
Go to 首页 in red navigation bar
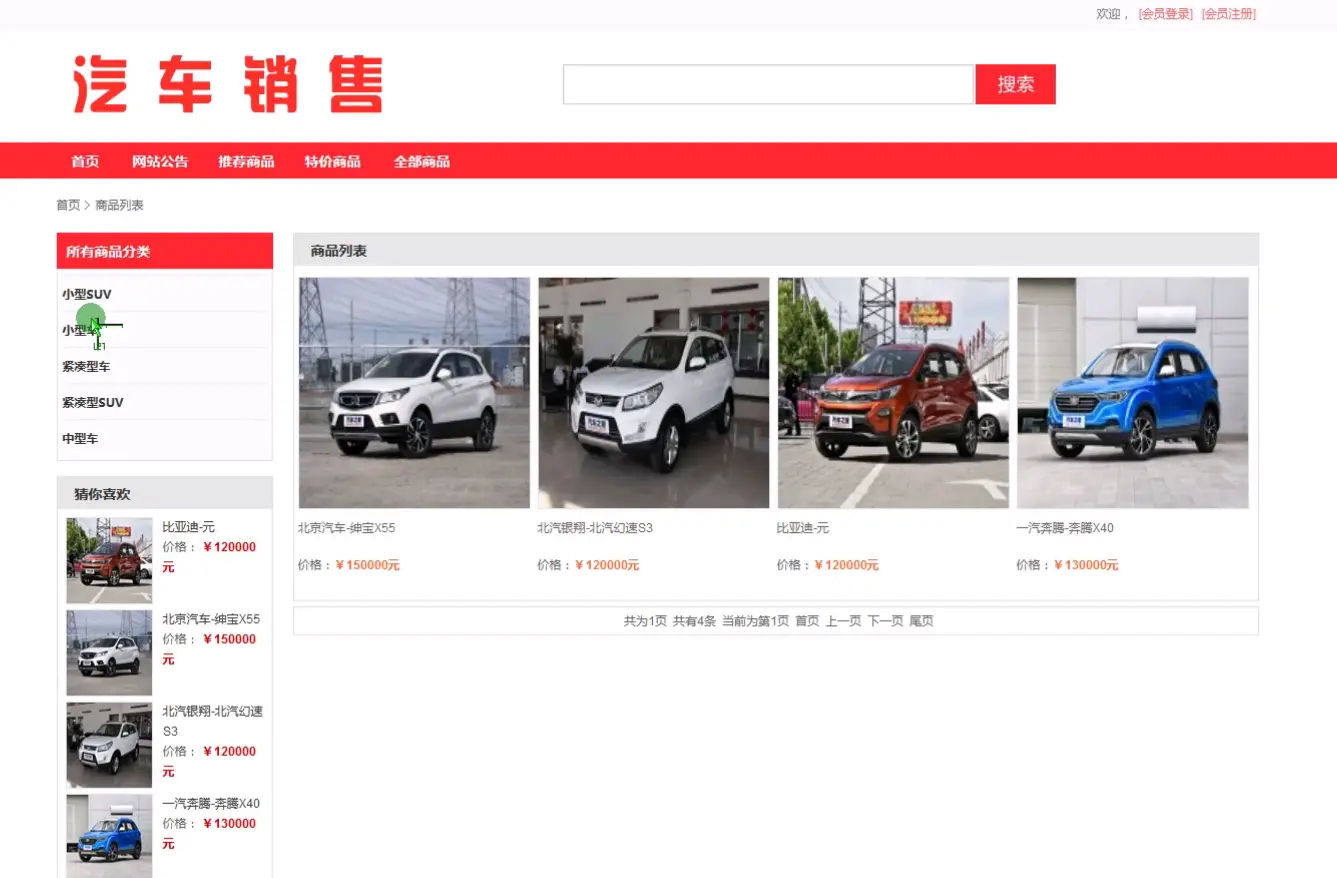[x=85, y=161]
